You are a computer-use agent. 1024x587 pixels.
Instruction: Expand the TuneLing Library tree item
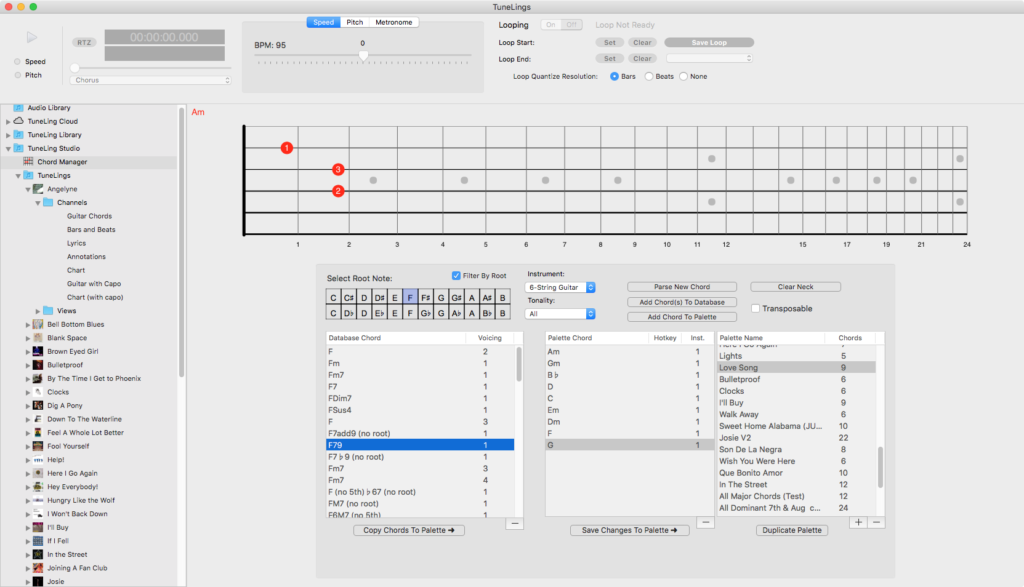coord(8,135)
